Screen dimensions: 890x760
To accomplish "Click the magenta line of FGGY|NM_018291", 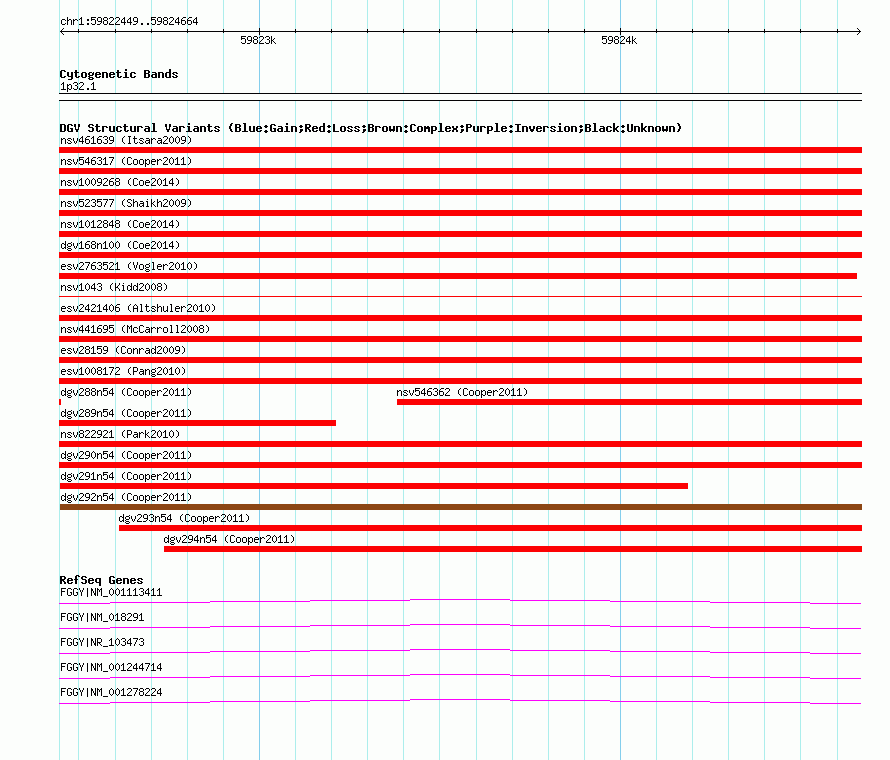I will 460,626.
